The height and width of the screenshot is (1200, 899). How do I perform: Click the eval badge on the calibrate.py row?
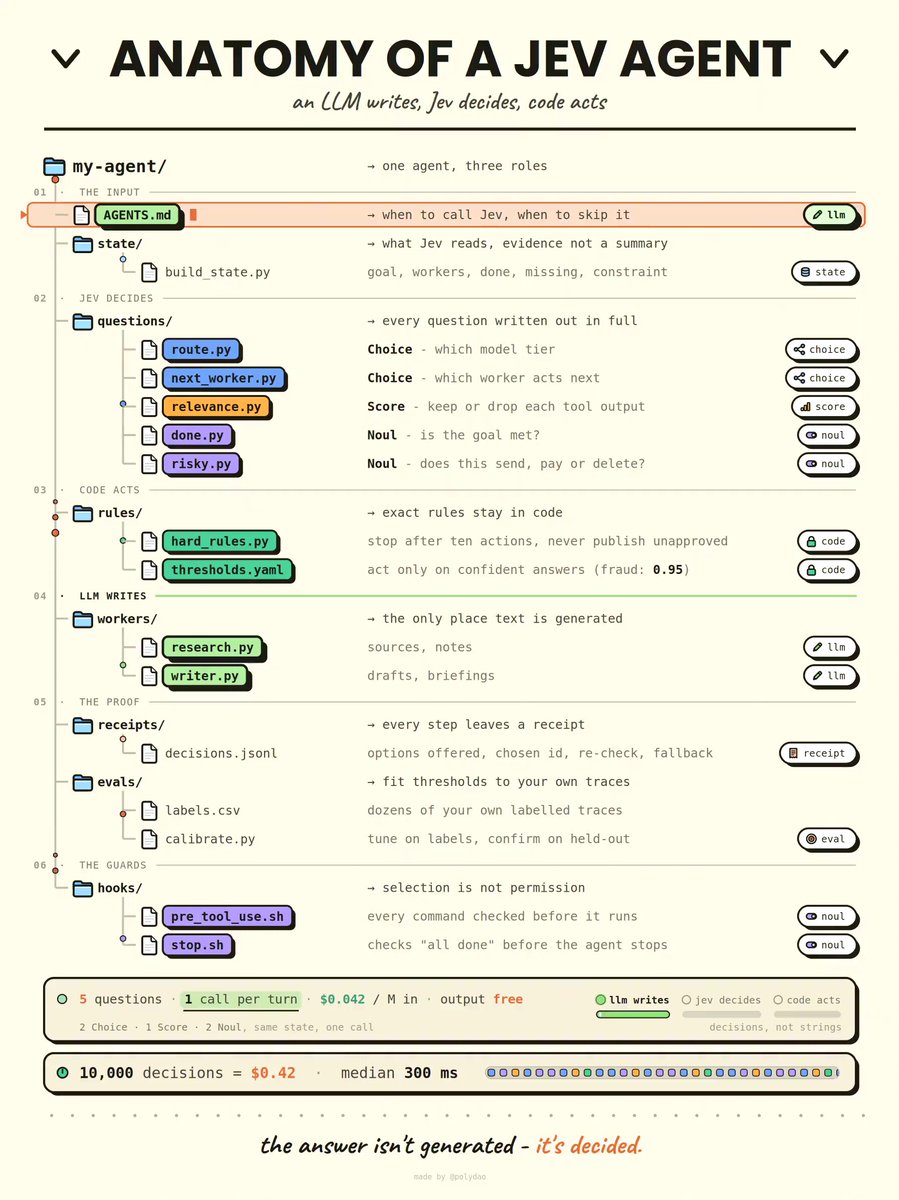[x=826, y=839]
